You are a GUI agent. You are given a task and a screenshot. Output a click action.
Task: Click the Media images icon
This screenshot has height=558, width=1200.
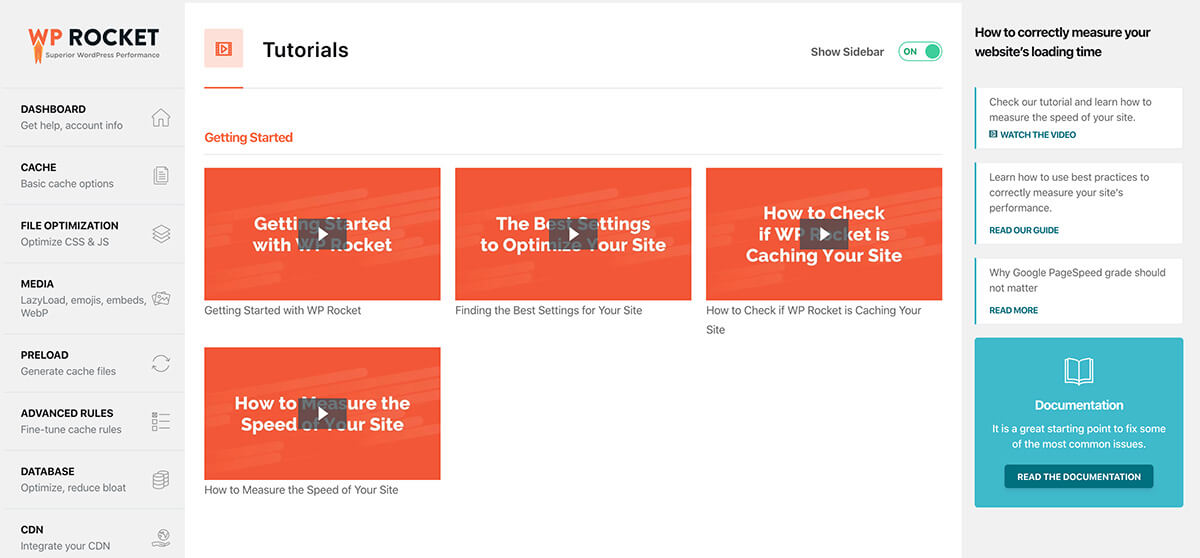[160, 298]
